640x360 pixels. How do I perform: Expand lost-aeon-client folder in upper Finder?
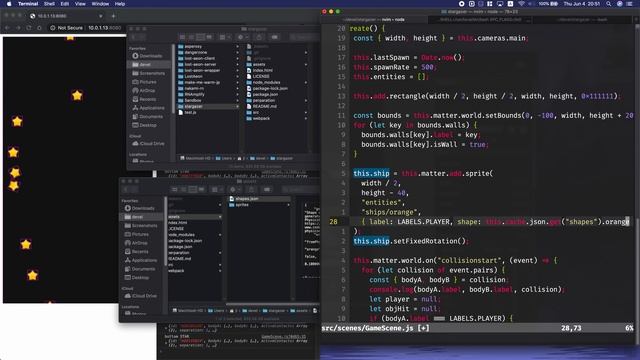tap(237, 58)
